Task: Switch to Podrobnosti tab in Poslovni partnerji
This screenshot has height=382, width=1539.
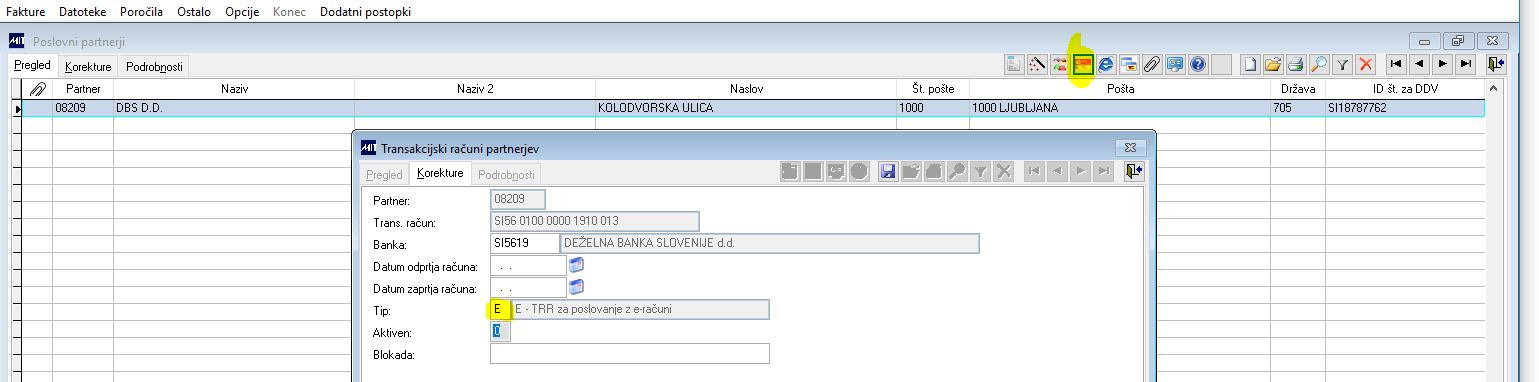Action: (154, 66)
